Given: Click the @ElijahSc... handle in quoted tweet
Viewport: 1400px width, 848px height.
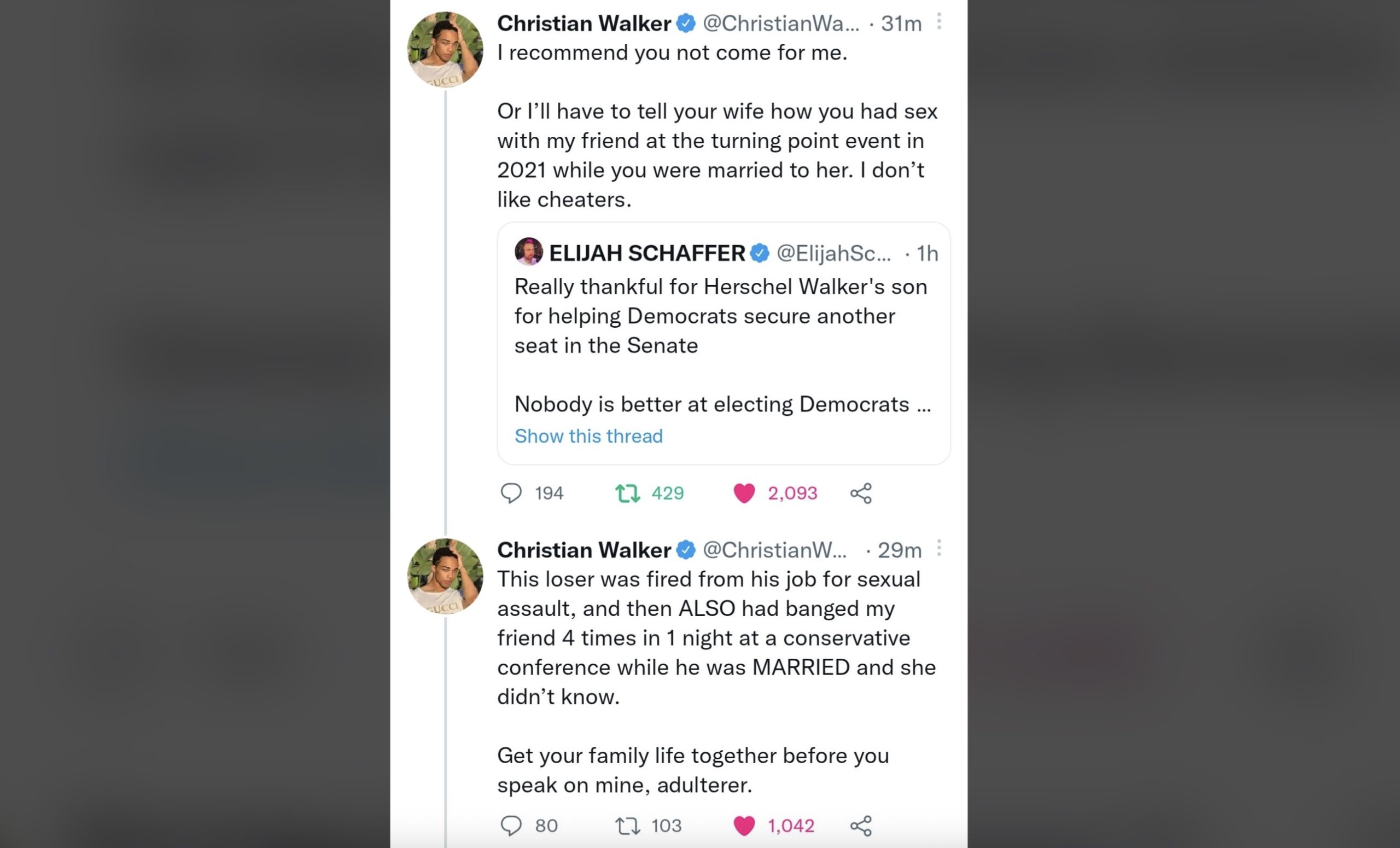Looking at the screenshot, I should click(x=833, y=253).
